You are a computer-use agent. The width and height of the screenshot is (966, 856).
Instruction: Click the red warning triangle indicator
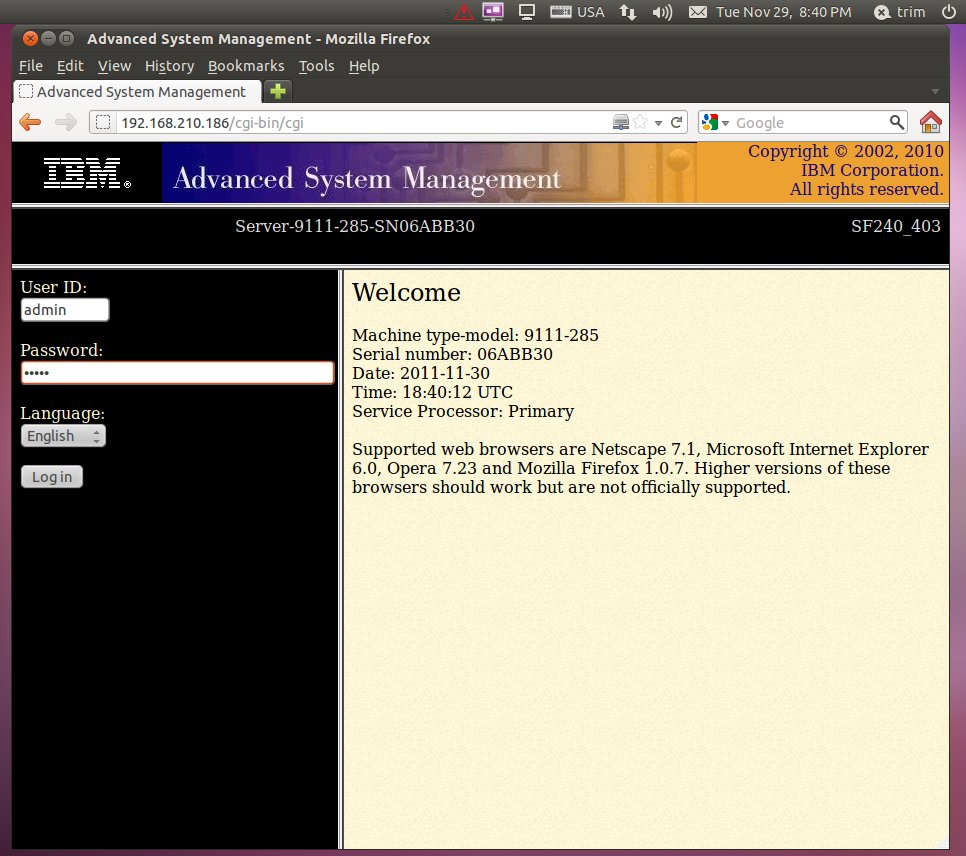(464, 12)
